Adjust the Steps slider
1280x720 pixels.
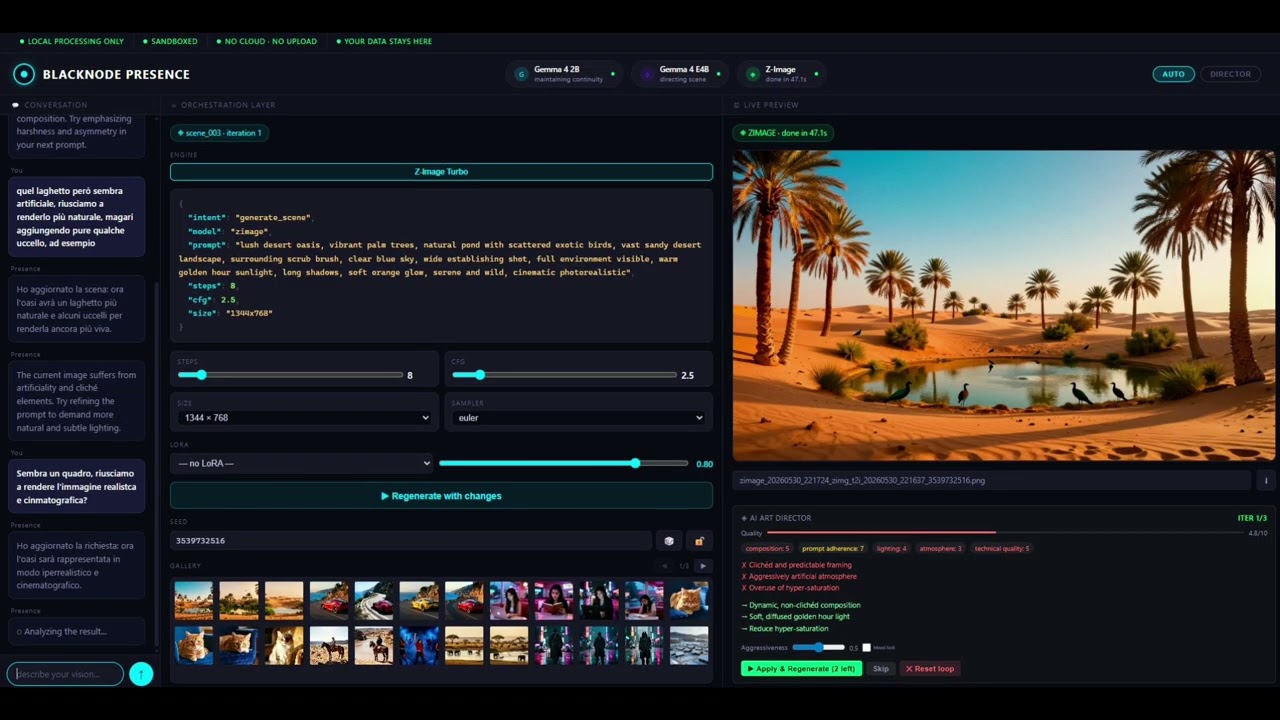(290, 375)
